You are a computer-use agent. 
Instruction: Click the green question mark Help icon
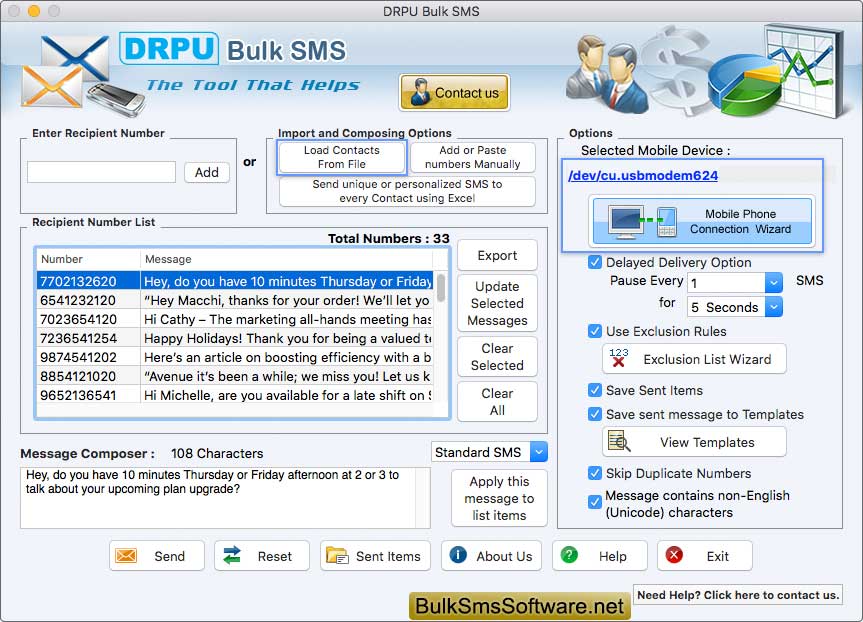coord(569,555)
